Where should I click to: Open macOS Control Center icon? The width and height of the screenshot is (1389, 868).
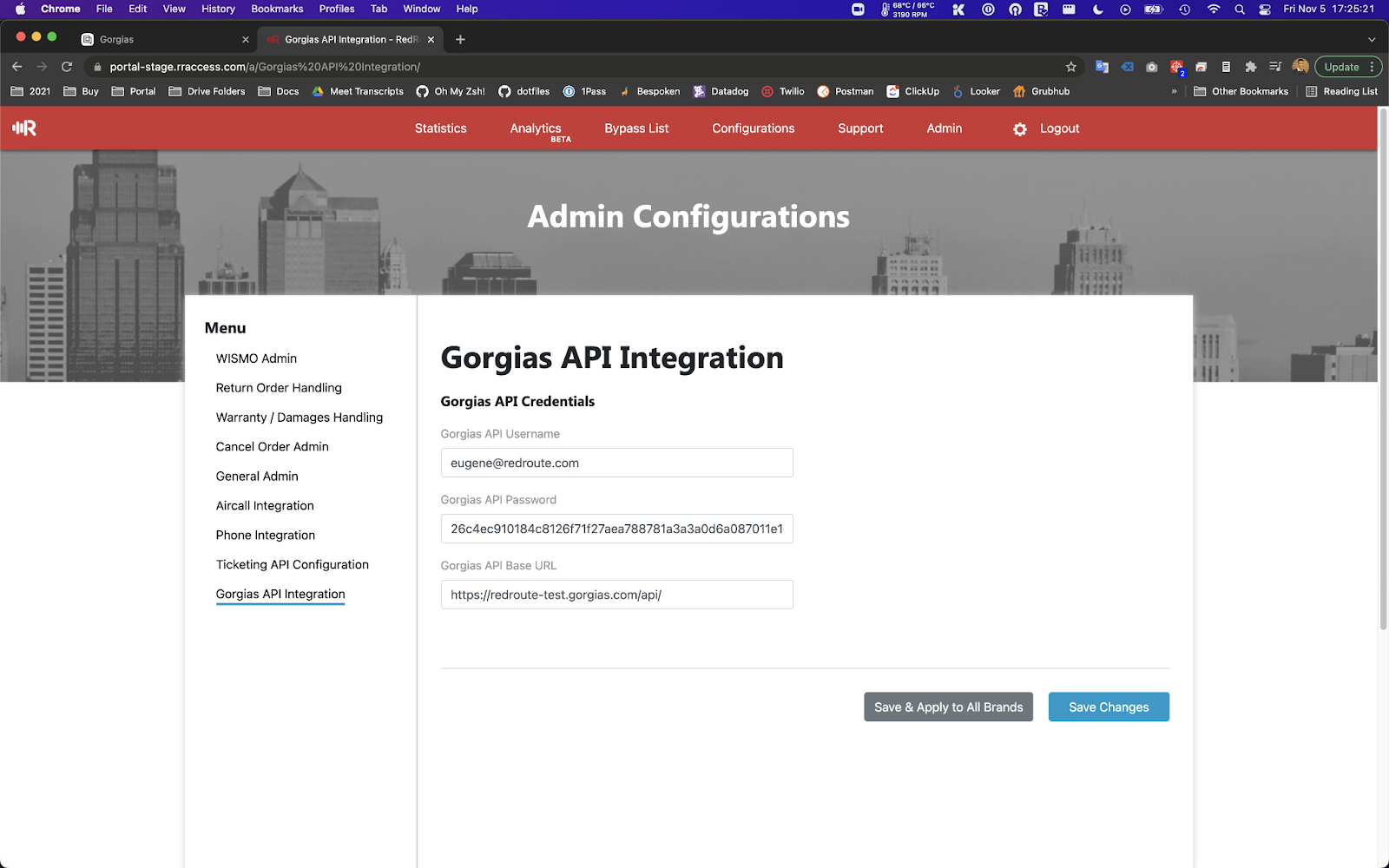[x=1265, y=10]
